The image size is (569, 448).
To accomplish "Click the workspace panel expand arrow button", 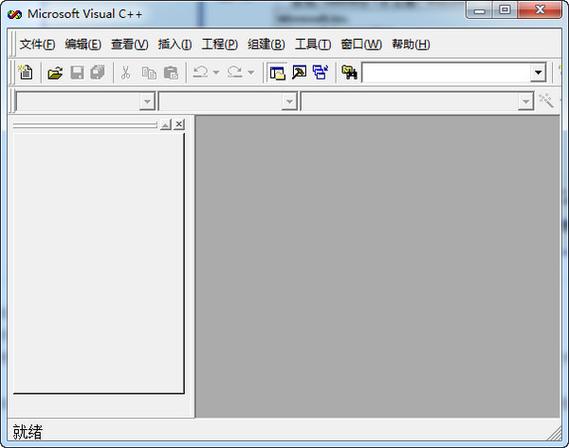I will click(x=165, y=124).
